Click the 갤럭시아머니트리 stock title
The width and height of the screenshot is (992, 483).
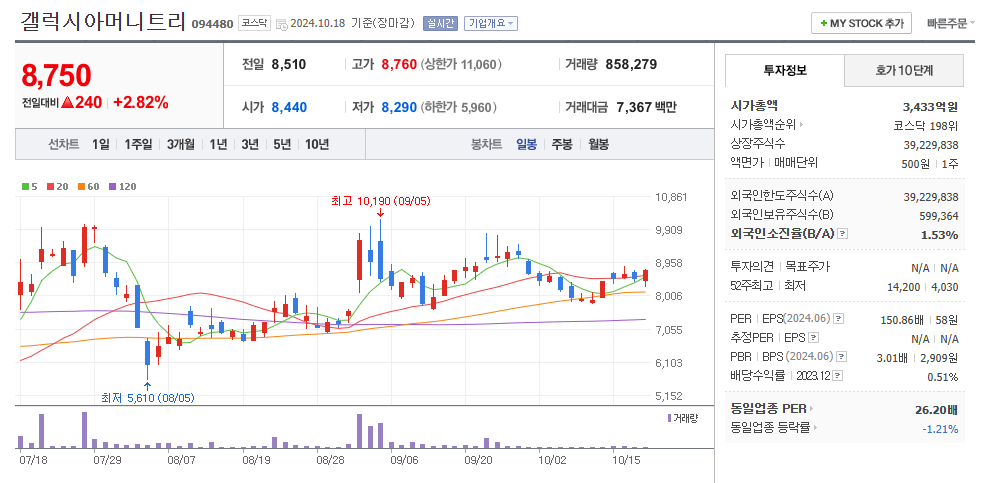click(103, 22)
